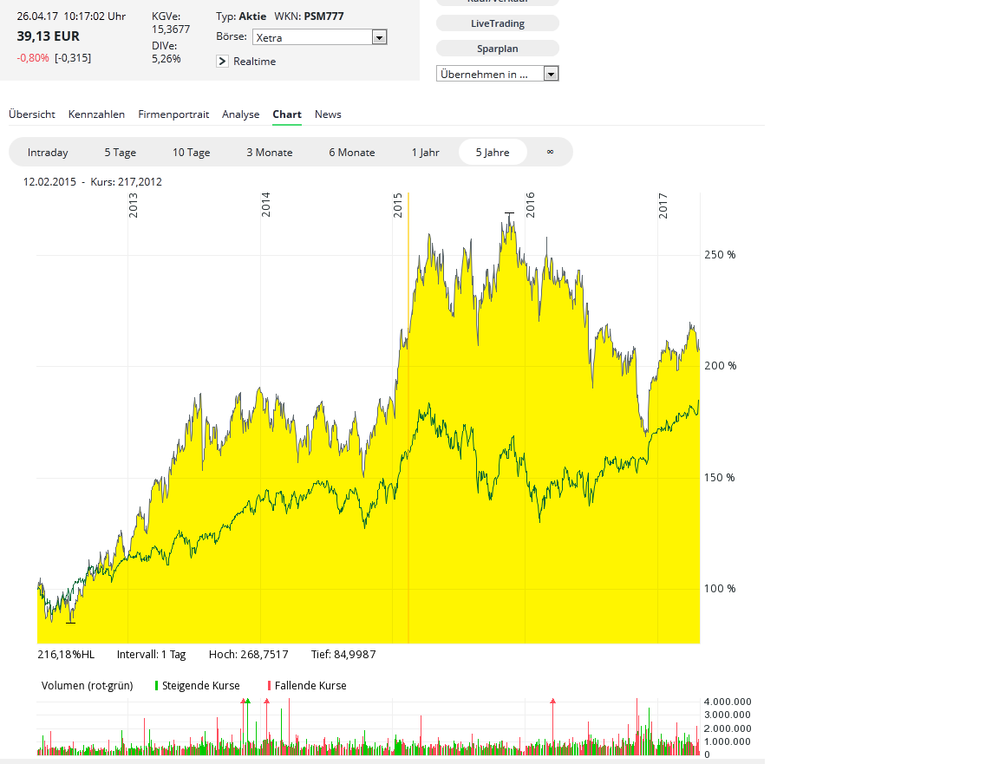
Task: Click the red Fallende Kurse legend marker
Action: point(269,686)
